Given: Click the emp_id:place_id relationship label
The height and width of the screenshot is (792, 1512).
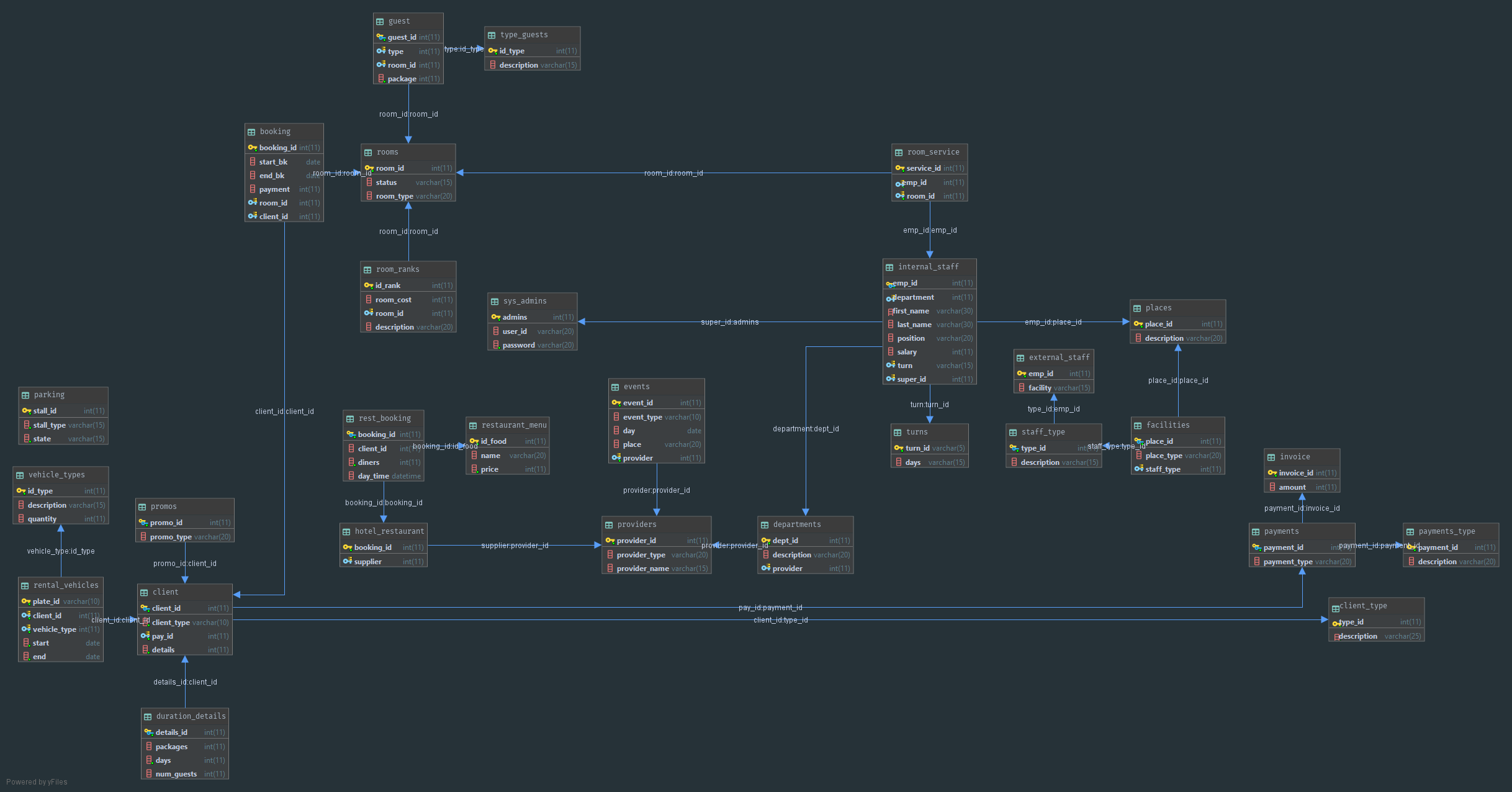Looking at the screenshot, I should (x=1053, y=322).
